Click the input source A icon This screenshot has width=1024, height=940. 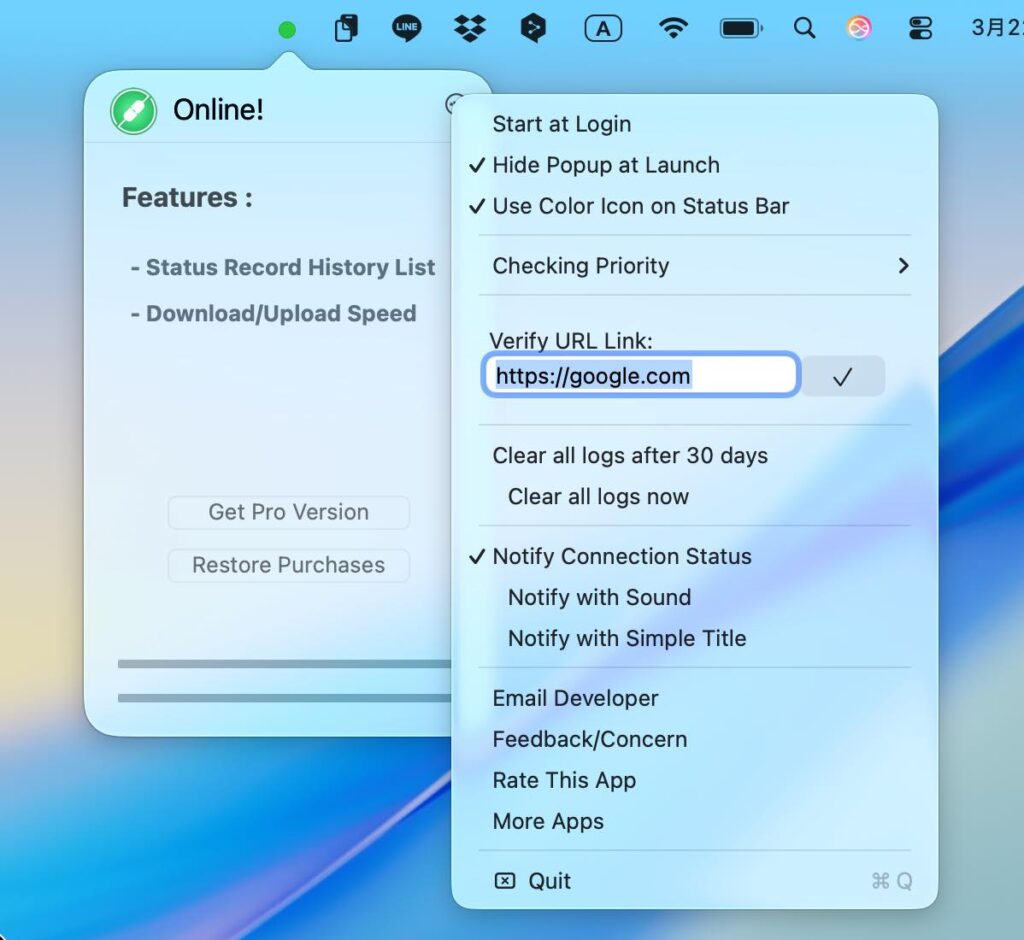coord(603,29)
